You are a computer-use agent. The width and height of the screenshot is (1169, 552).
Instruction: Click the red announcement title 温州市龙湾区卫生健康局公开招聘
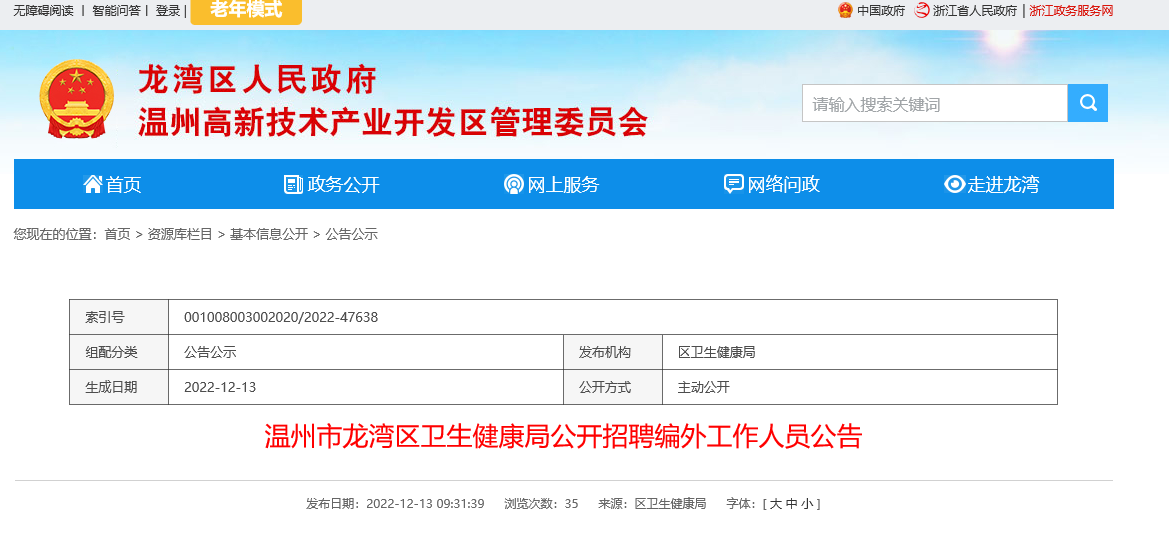[x=563, y=436]
